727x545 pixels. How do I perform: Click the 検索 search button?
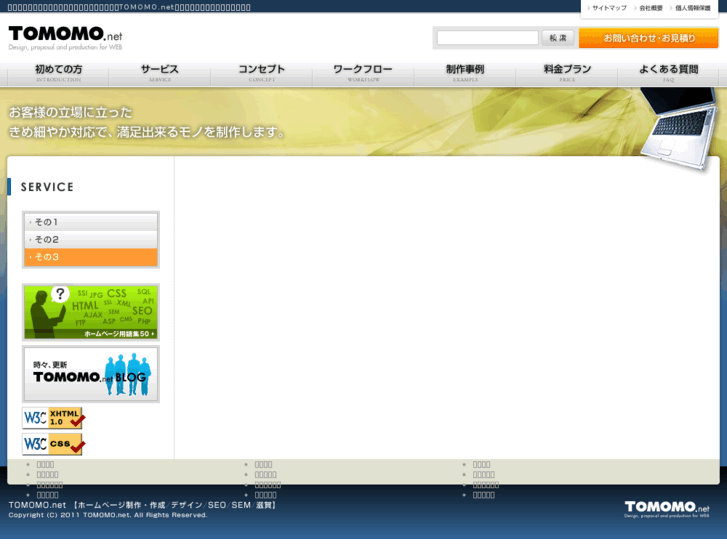click(558, 38)
